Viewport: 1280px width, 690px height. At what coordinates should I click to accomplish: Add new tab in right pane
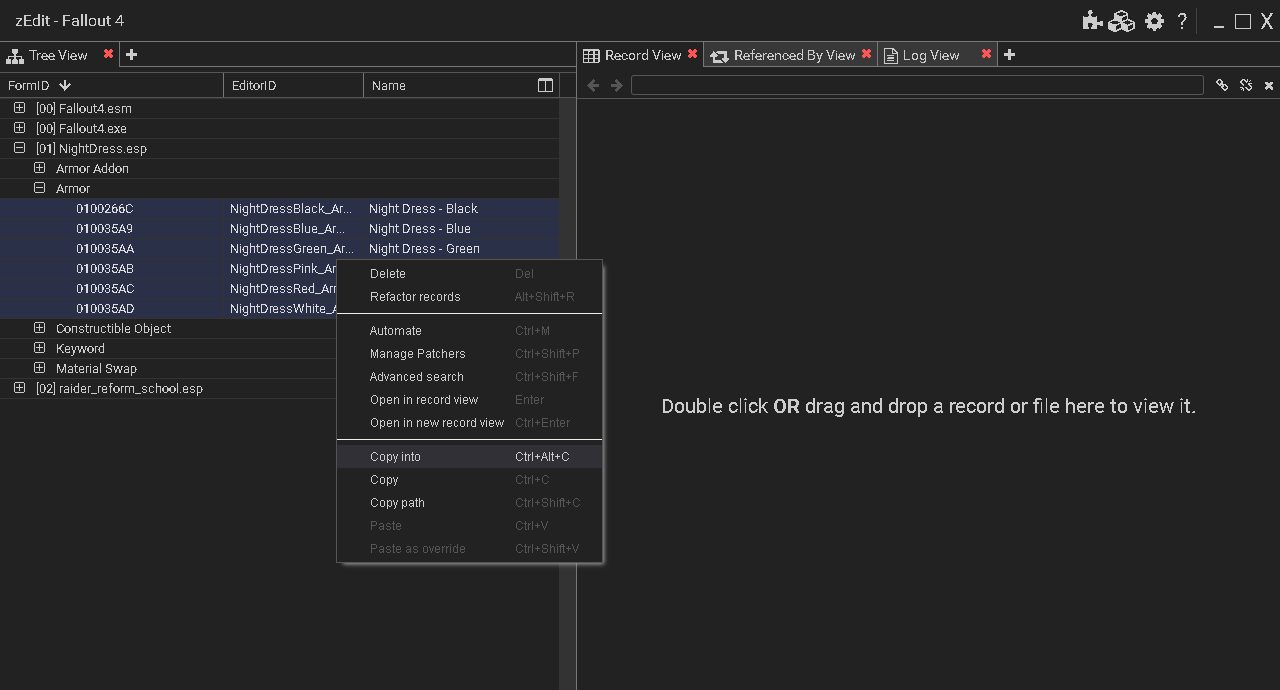pos(1009,55)
